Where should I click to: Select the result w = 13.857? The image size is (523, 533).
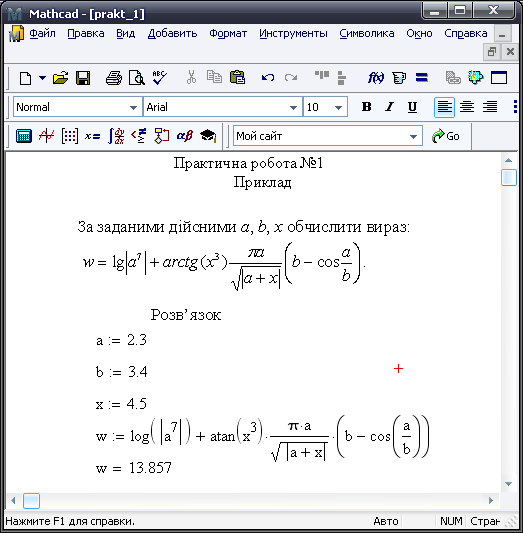(134, 468)
